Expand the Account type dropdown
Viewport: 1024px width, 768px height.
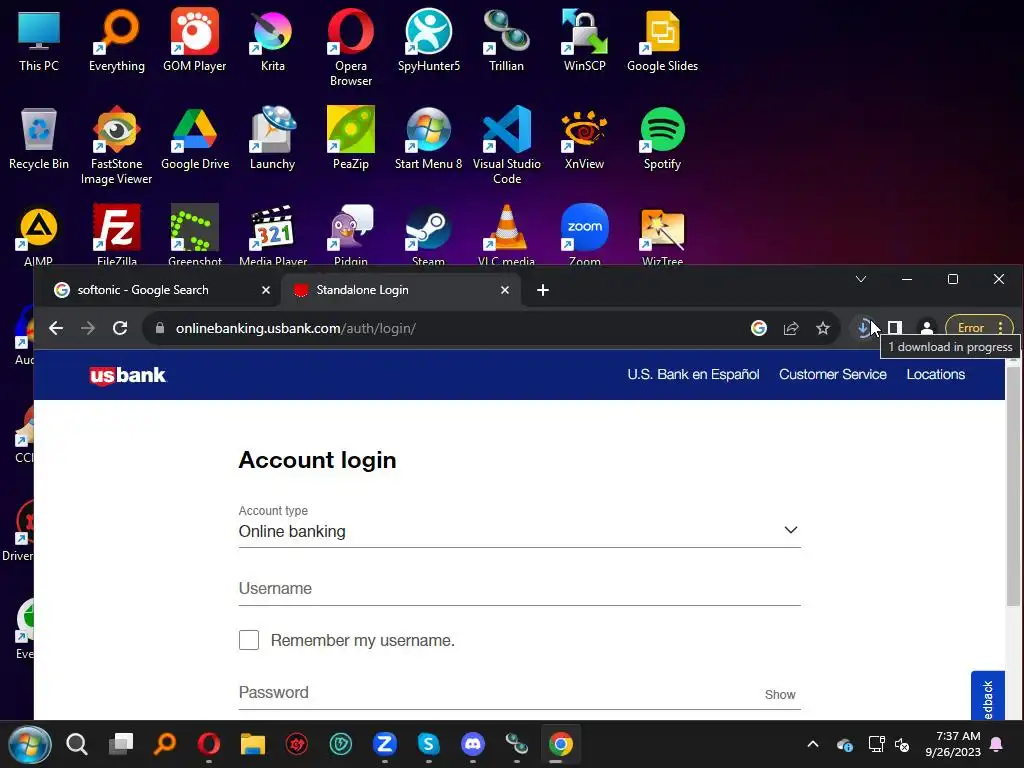[519, 530]
